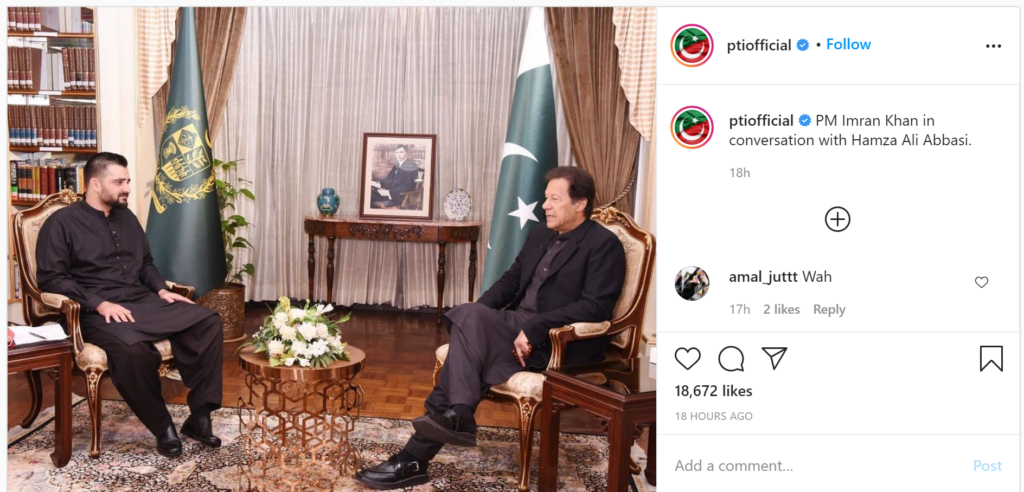Click the ptiofficial username in header
This screenshot has width=1024, height=492.
coord(760,45)
